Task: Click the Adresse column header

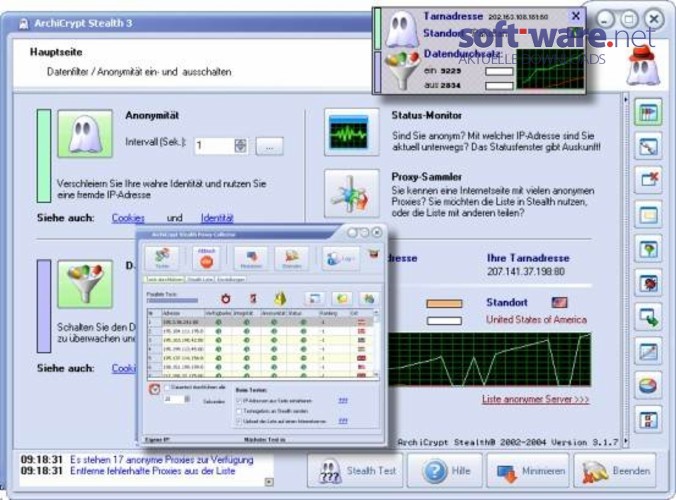Action: point(182,313)
